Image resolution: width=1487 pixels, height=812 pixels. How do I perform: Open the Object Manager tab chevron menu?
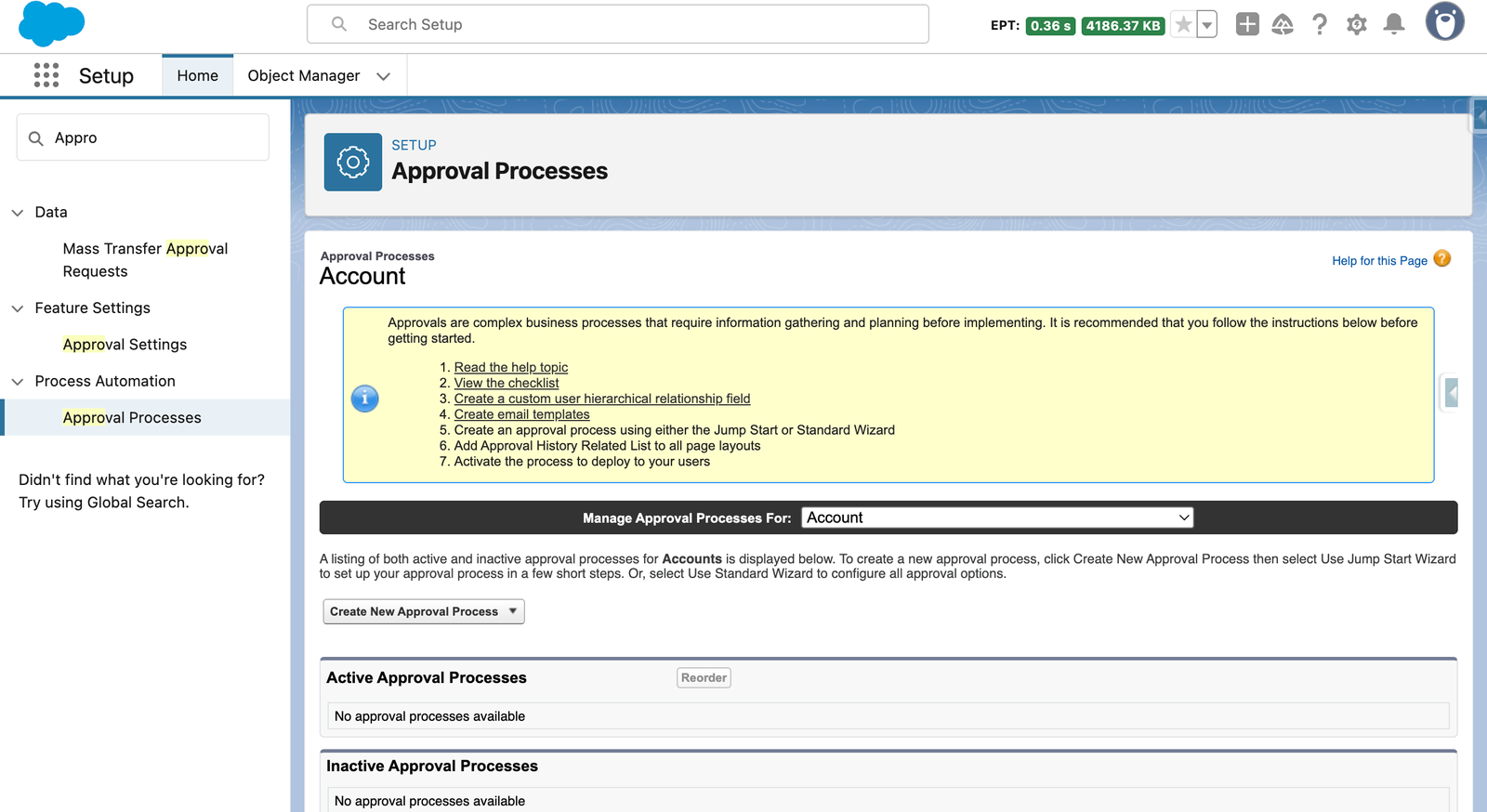(x=383, y=76)
